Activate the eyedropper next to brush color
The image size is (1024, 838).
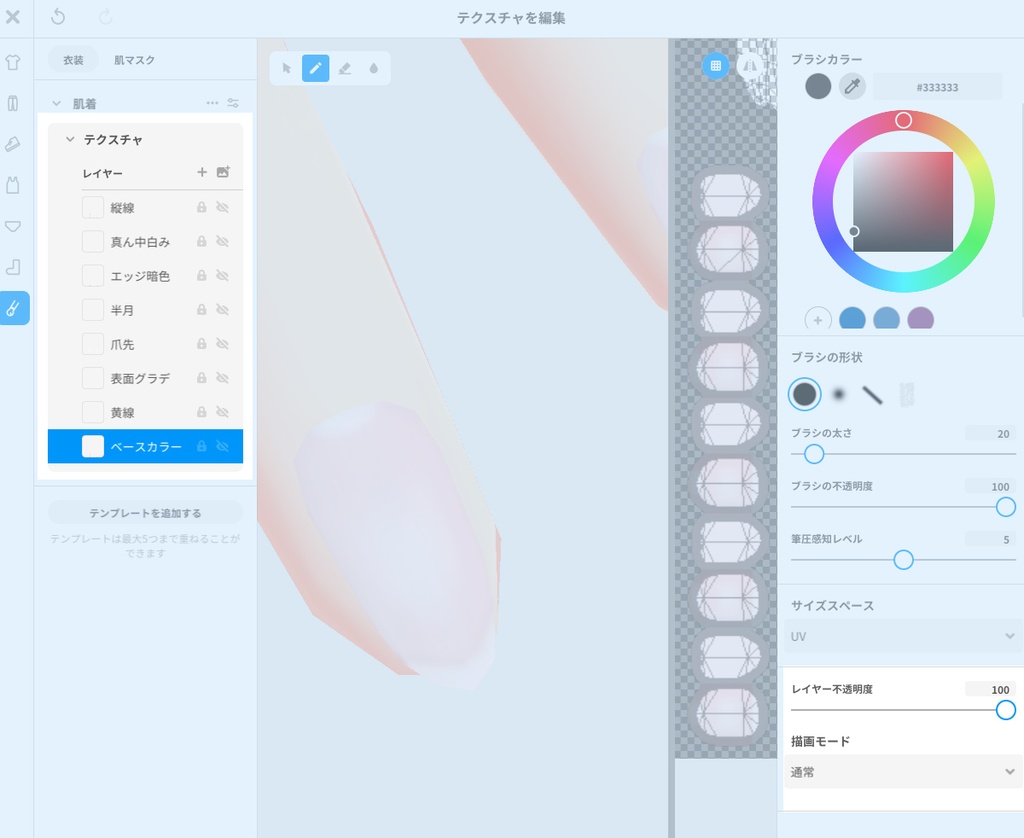tap(853, 86)
